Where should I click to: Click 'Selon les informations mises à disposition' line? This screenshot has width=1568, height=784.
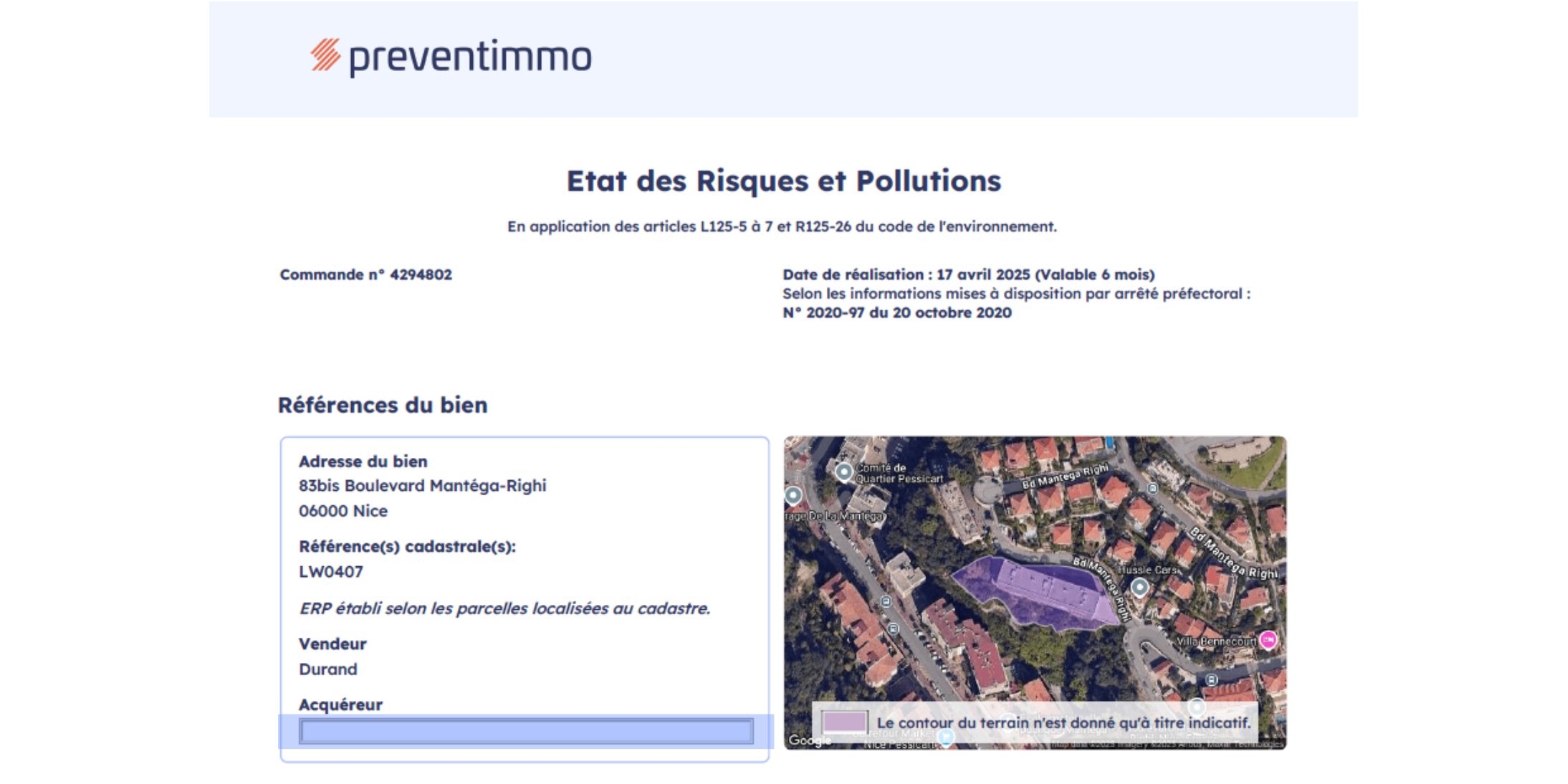[x=1016, y=294]
